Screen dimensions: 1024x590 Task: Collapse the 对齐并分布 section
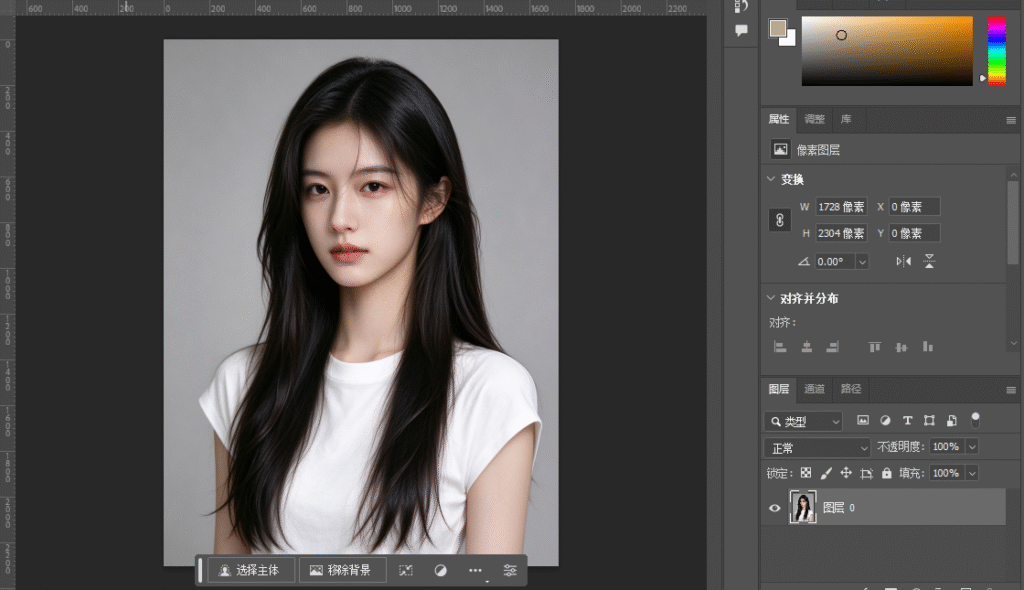[771, 298]
